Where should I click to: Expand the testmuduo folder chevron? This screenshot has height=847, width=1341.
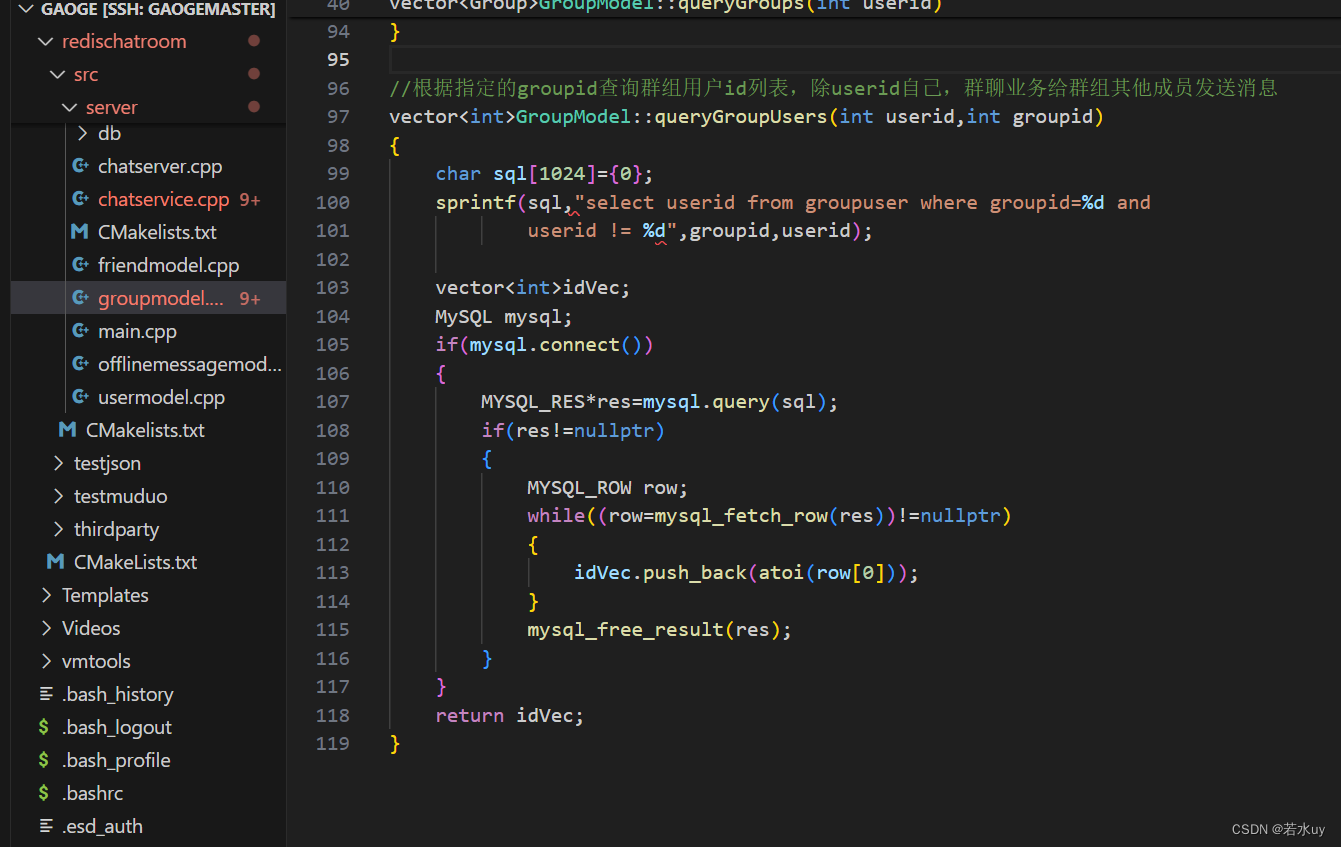point(58,497)
